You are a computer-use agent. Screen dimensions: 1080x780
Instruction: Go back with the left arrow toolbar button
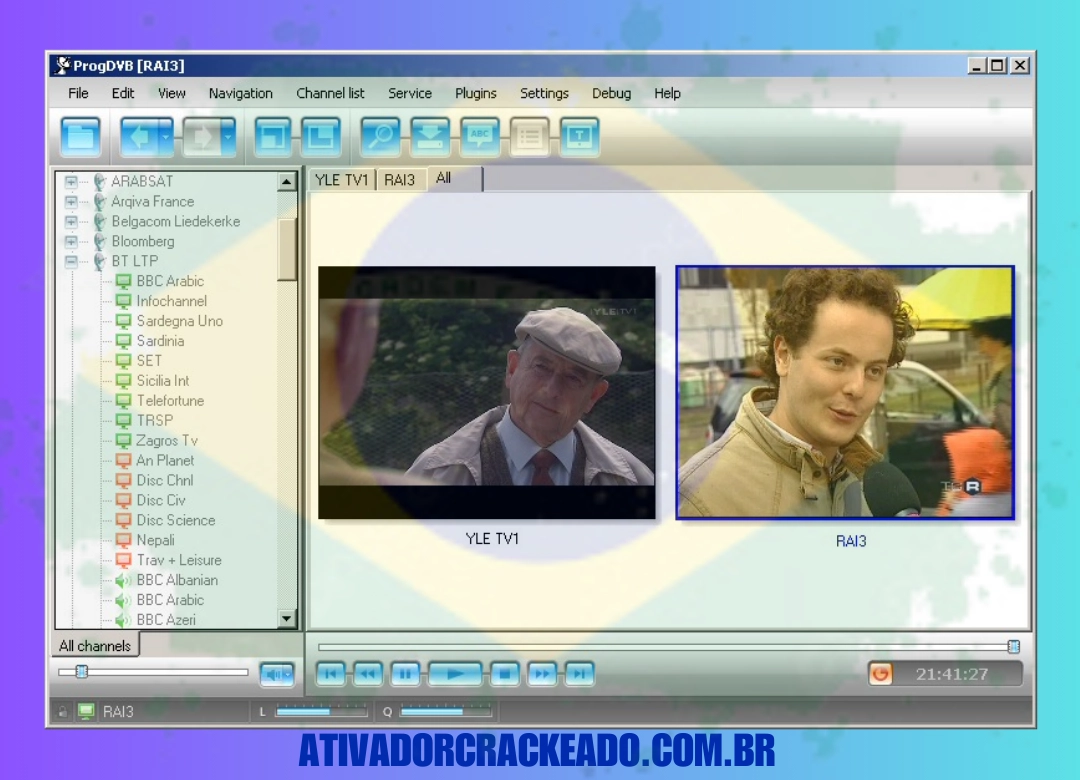[140, 136]
